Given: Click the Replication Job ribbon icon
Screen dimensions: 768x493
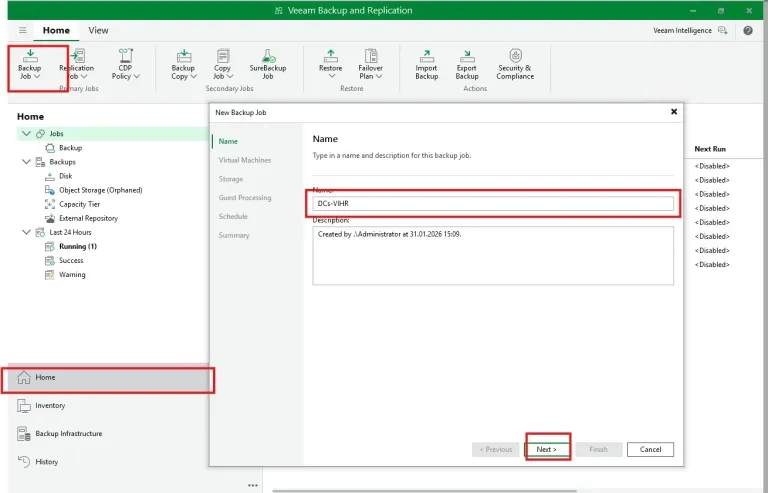Looking at the screenshot, I should (x=76, y=64).
